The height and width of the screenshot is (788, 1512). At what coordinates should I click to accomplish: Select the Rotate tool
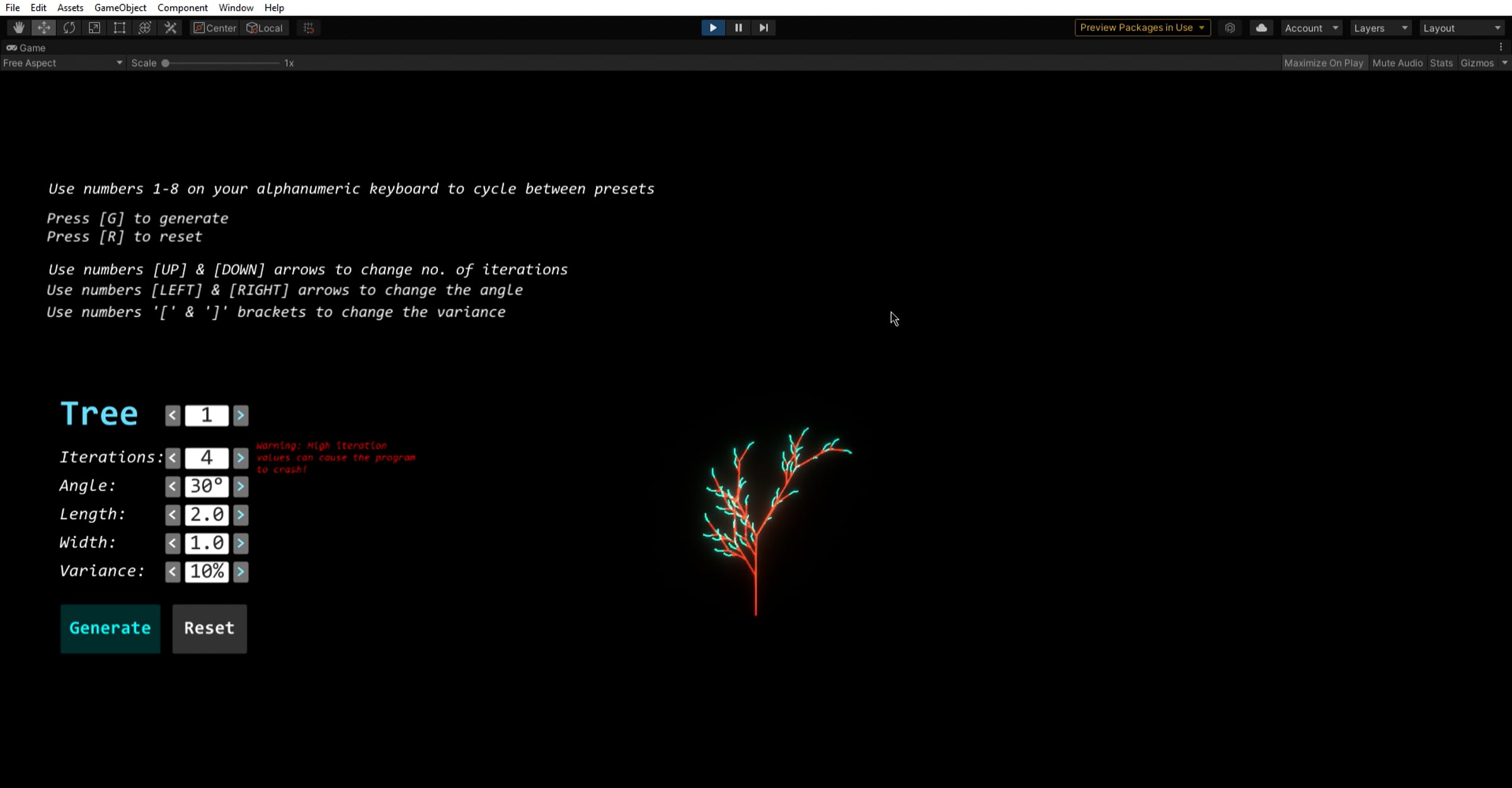click(x=69, y=28)
